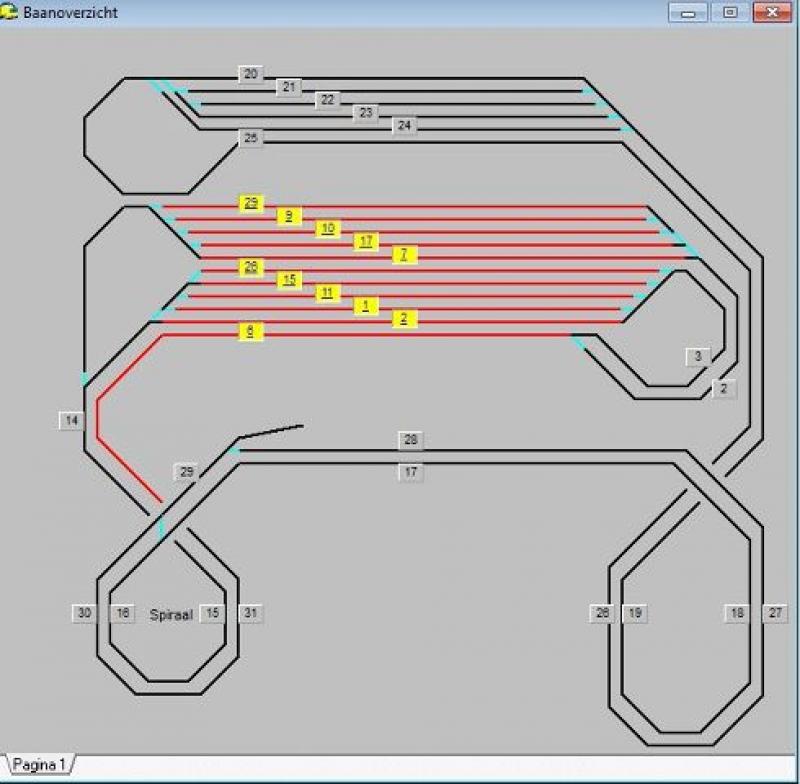Click gray block label 3

[698, 357]
